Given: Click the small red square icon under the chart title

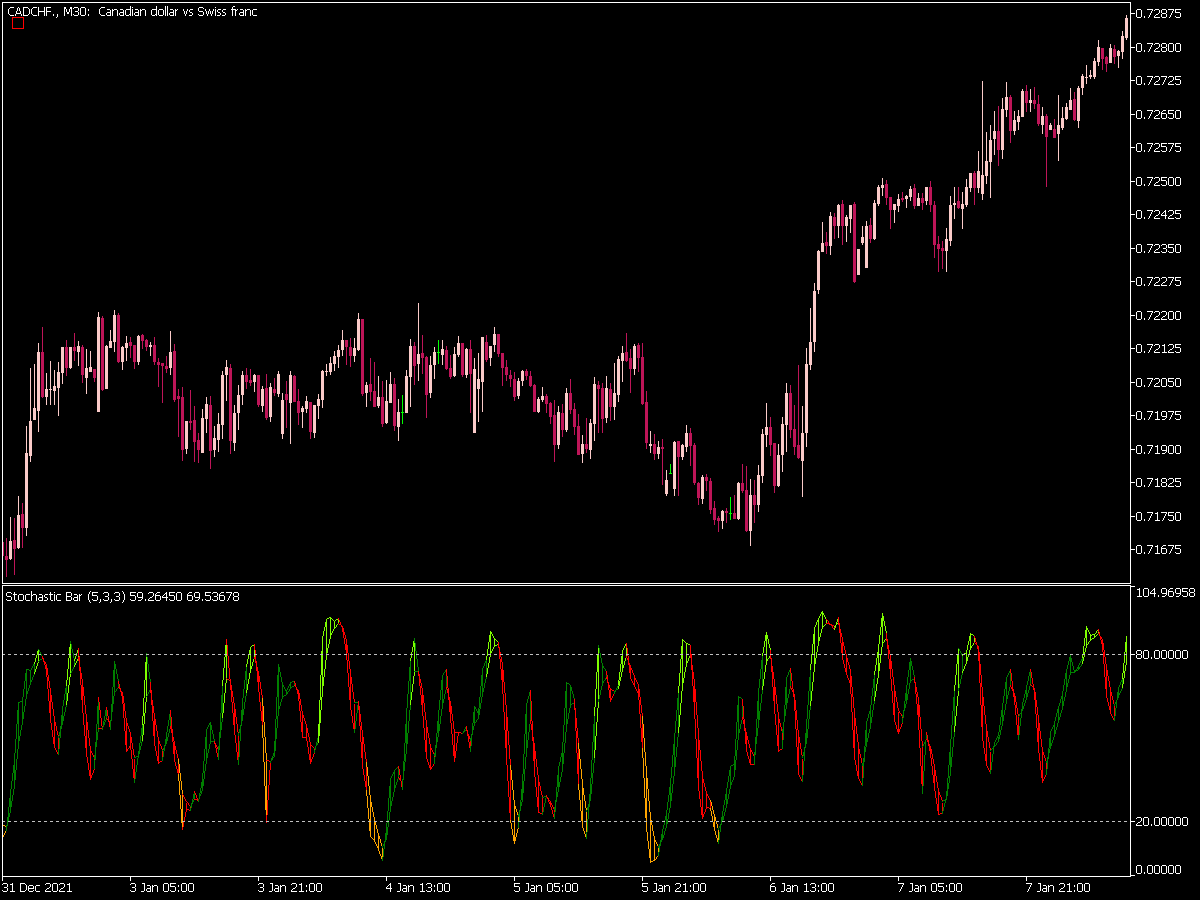Looking at the screenshot, I should pos(17,23).
